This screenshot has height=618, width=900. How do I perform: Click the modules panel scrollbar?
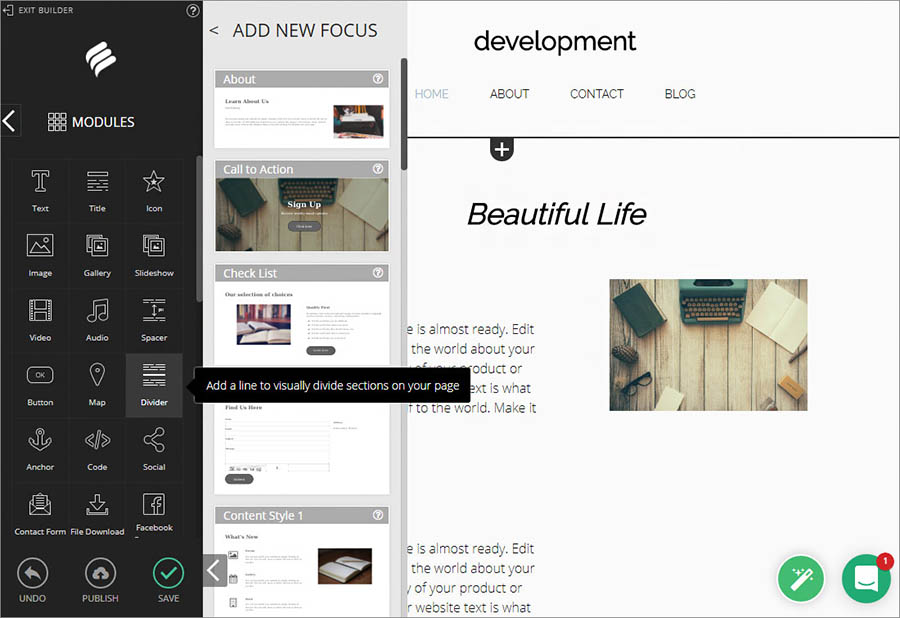(x=199, y=228)
